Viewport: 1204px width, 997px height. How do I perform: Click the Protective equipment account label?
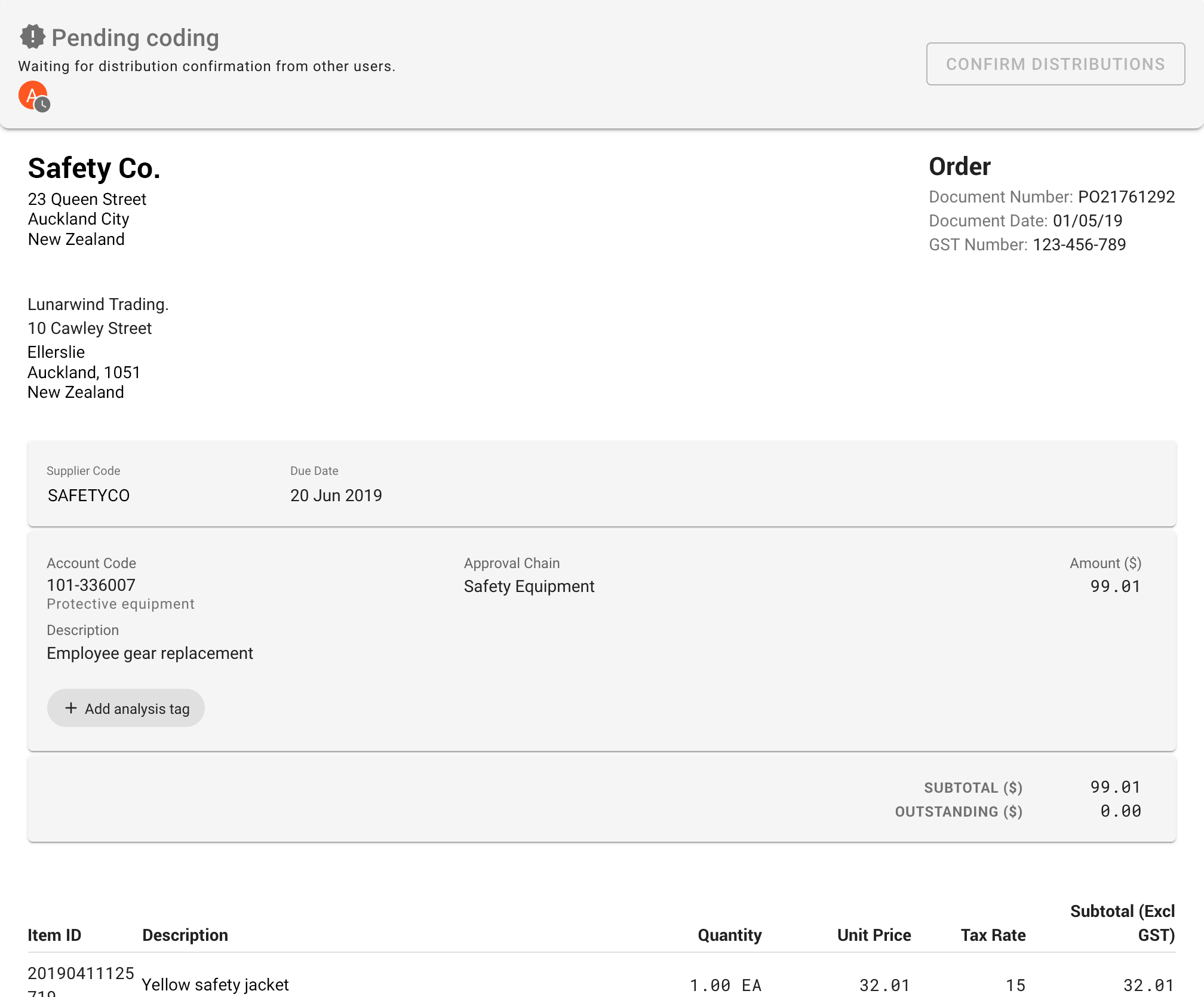point(121,604)
